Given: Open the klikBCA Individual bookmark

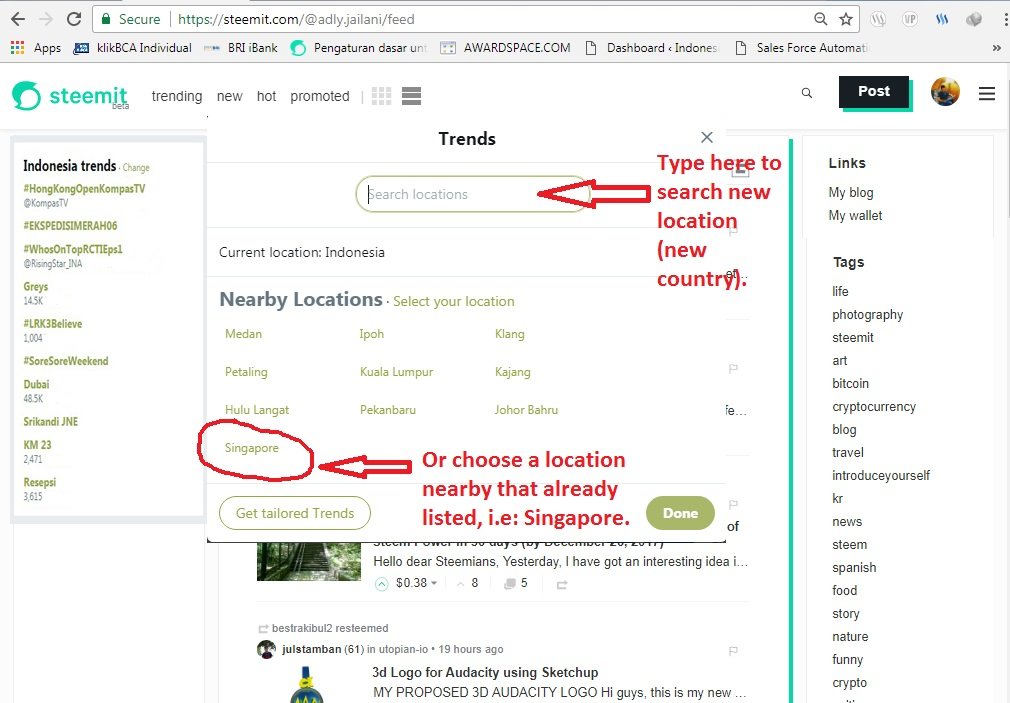Looking at the screenshot, I should point(133,48).
